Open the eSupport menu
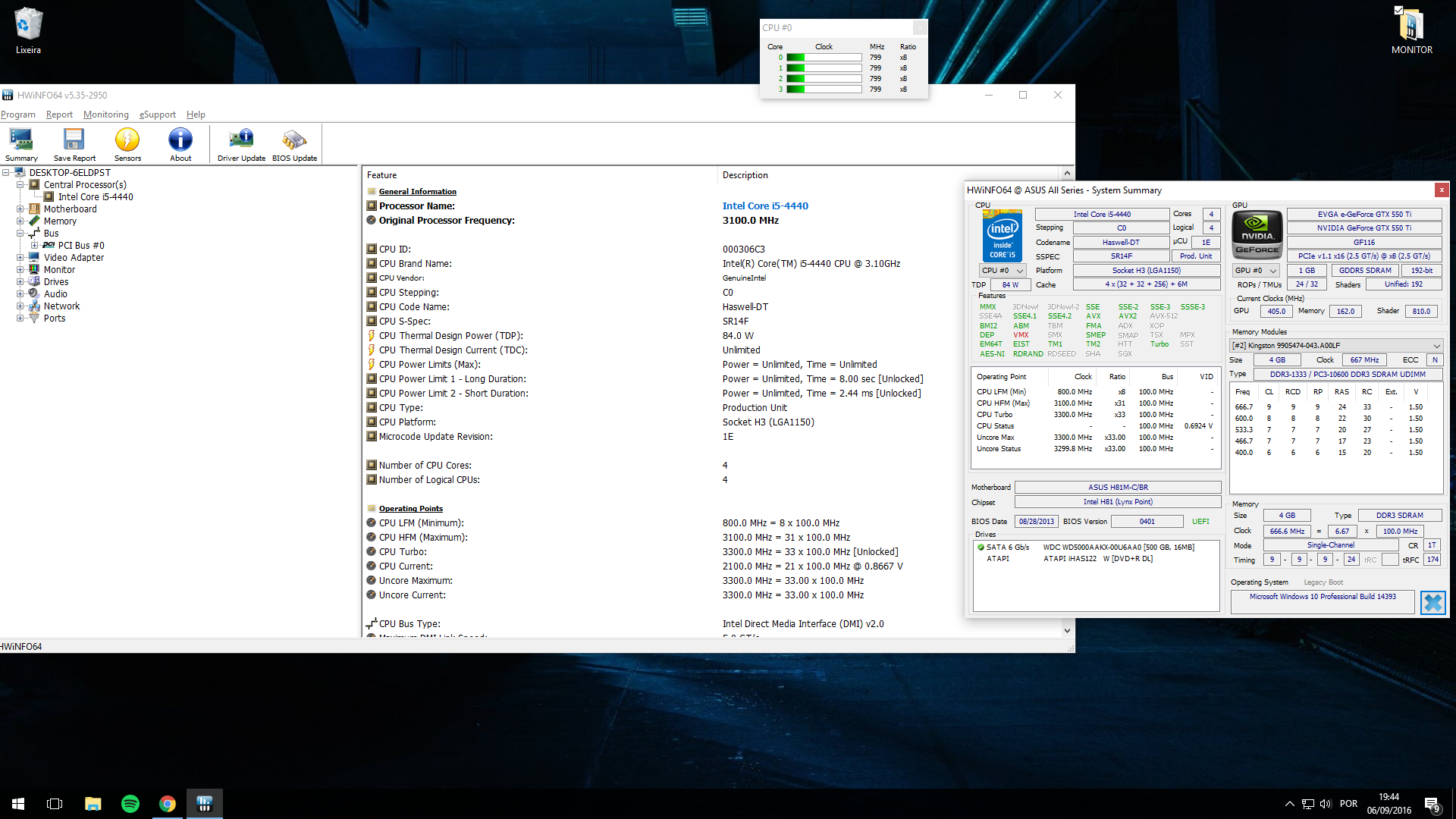This screenshot has width=1456, height=819. 158,115
